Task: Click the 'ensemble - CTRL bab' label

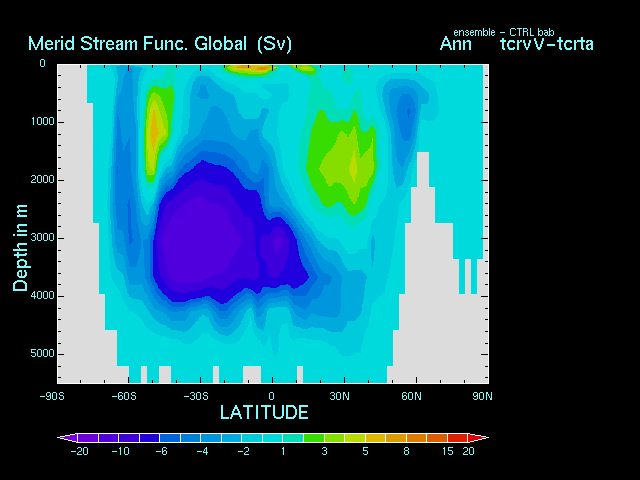Action: pyautogui.click(x=504, y=32)
